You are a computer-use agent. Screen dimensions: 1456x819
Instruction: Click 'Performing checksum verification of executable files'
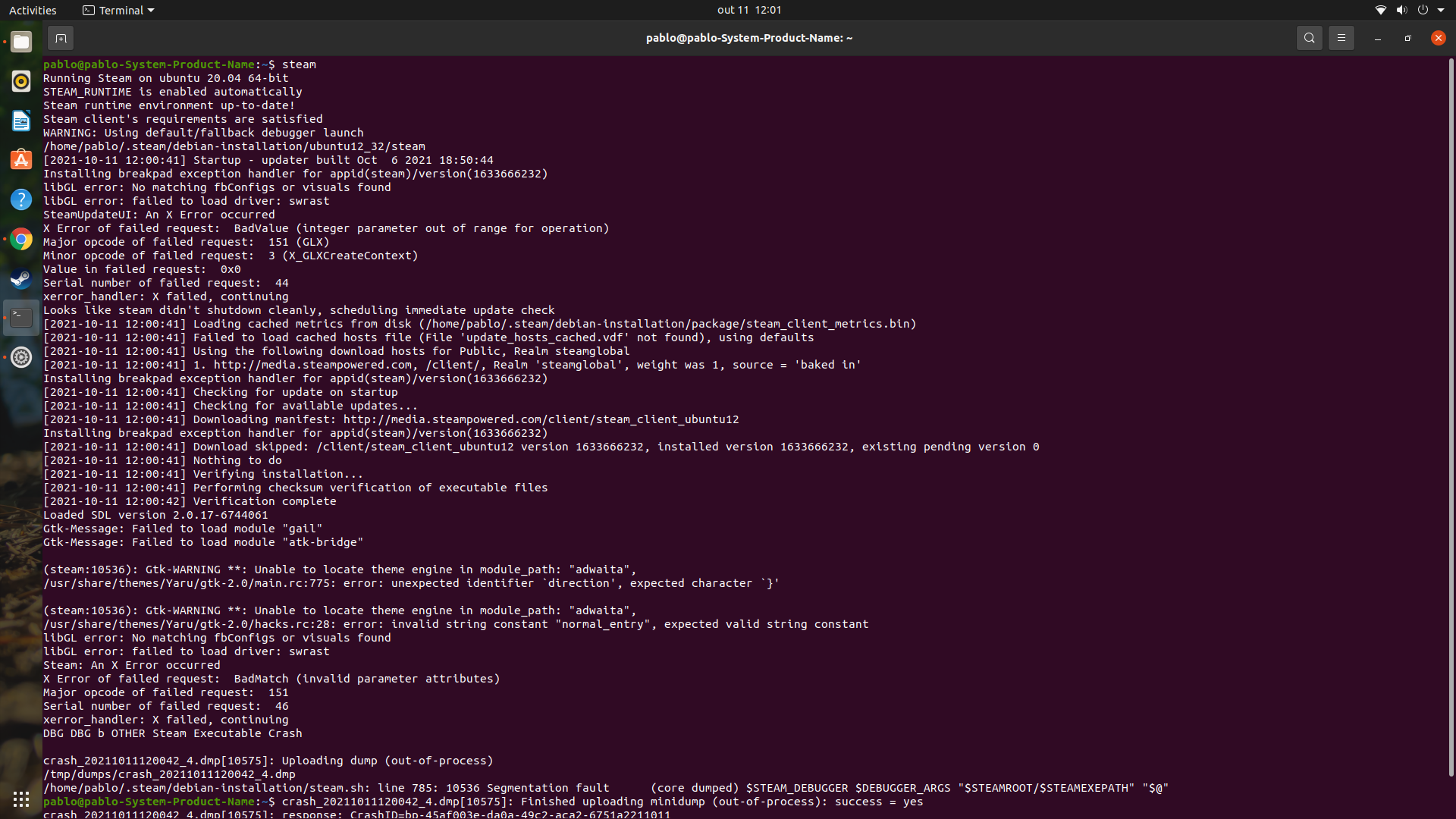[296, 488]
